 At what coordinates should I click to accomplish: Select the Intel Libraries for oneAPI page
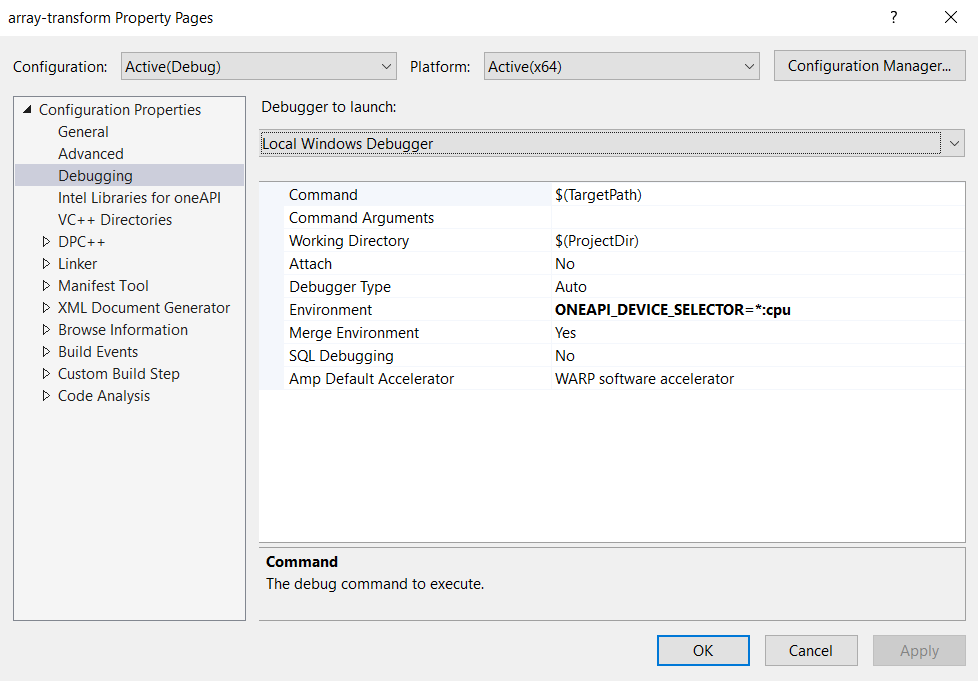(x=140, y=197)
